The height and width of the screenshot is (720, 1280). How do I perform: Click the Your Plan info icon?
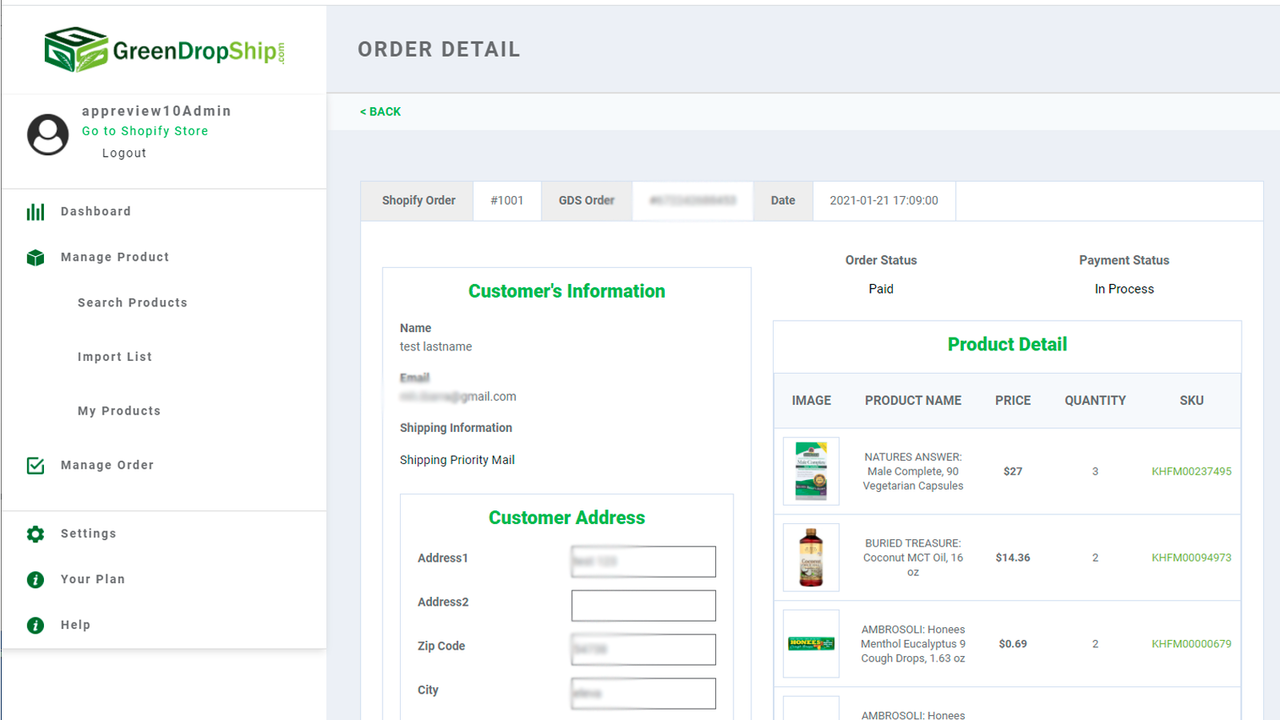pyautogui.click(x=35, y=579)
